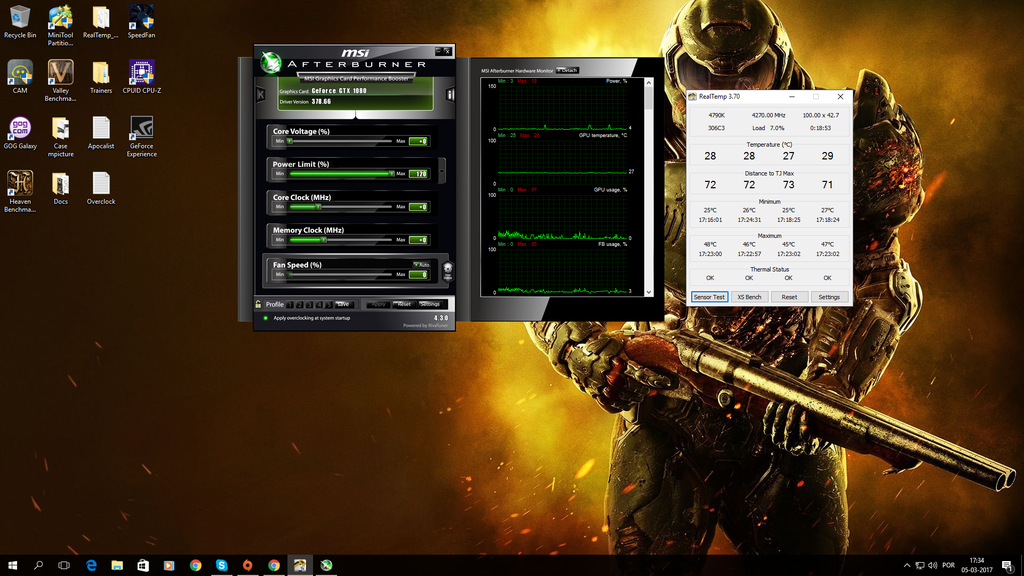The image size is (1024, 576).
Task: Open Afterburner Settings
Action: tap(430, 304)
